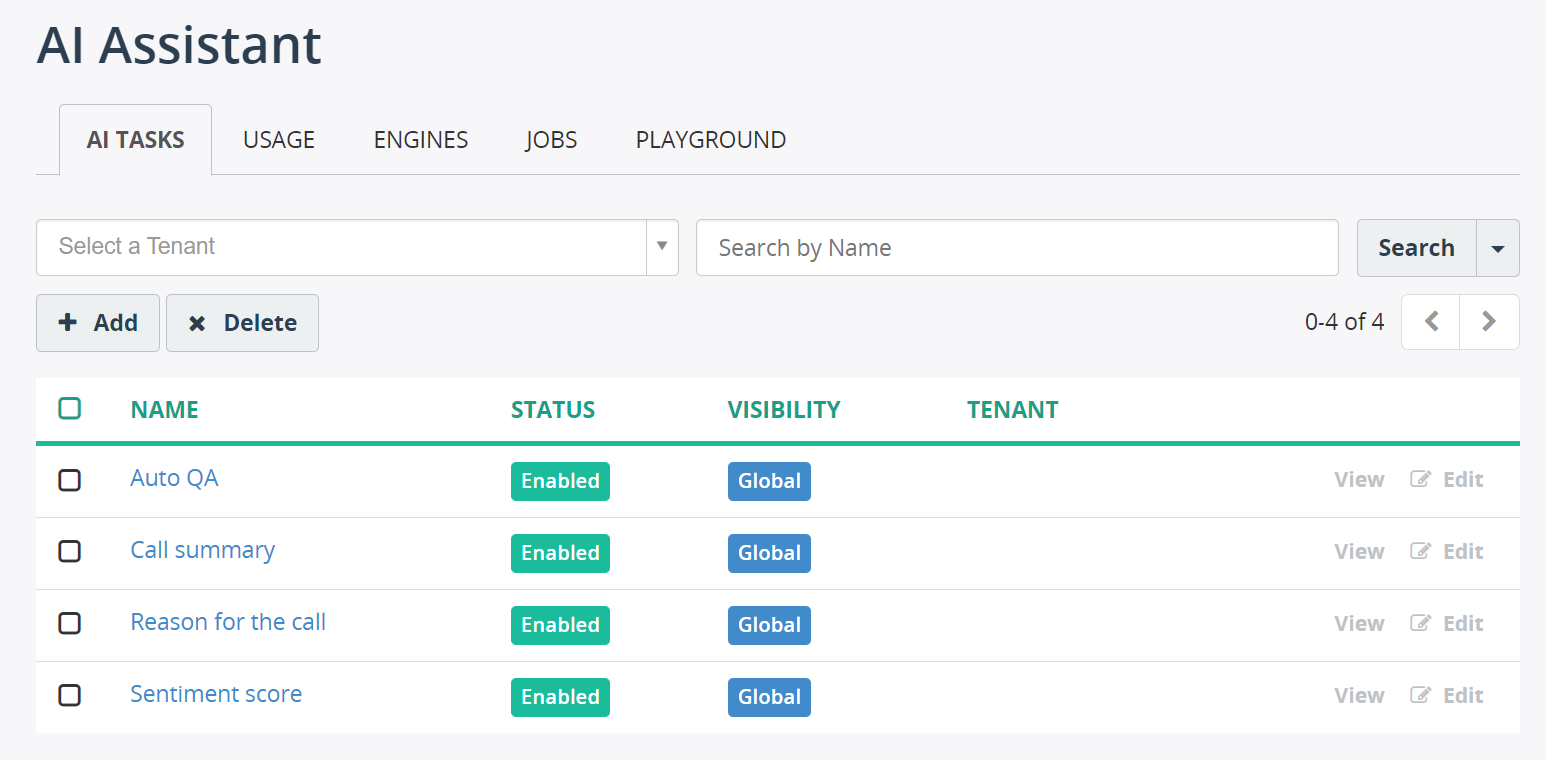Image resolution: width=1546 pixels, height=760 pixels.
Task: Switch to the AI TASKS tab
Action: coord(135,140)
